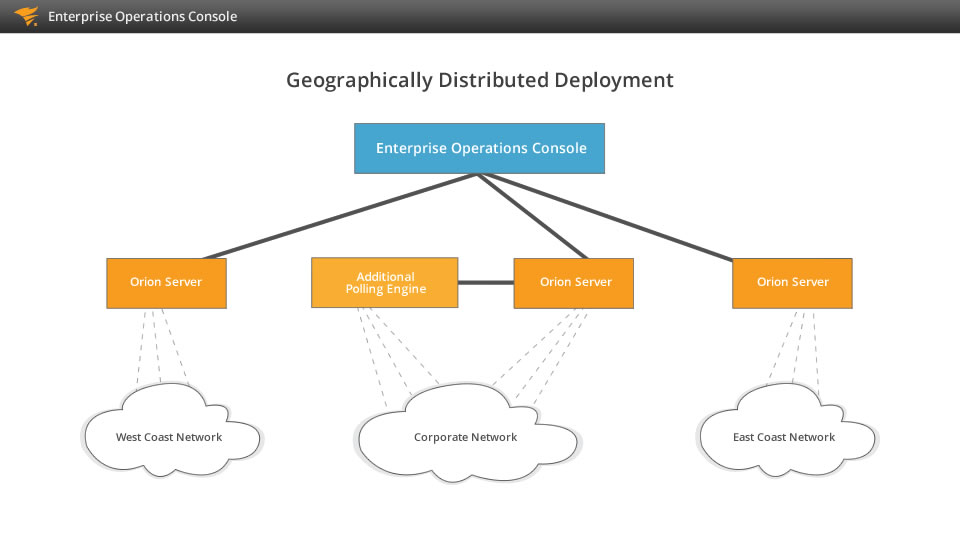
Task: Select the West Coast Network cloud
Action: click(x=171, y=431)
